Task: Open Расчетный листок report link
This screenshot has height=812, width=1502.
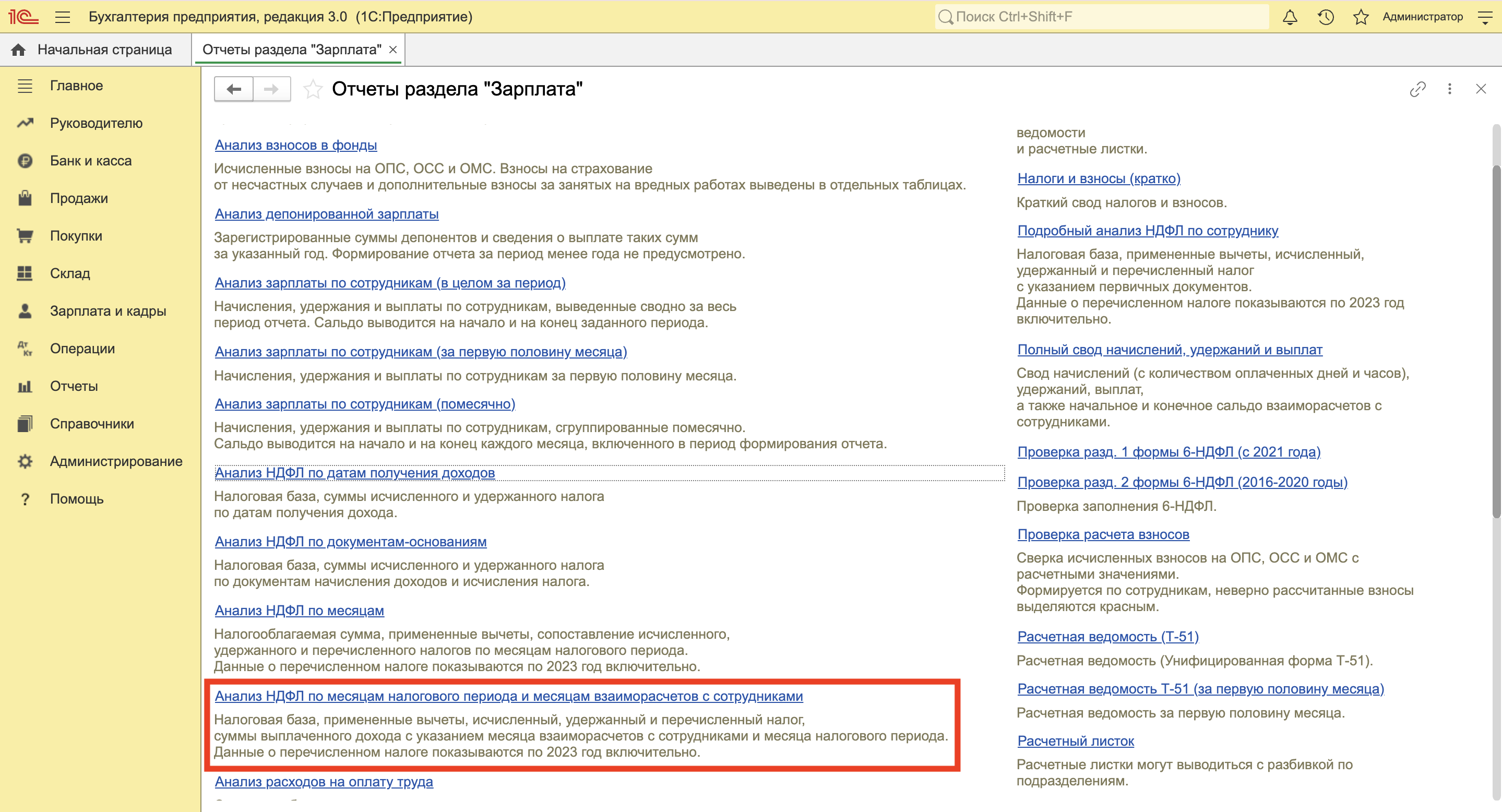Action: 1075,741
